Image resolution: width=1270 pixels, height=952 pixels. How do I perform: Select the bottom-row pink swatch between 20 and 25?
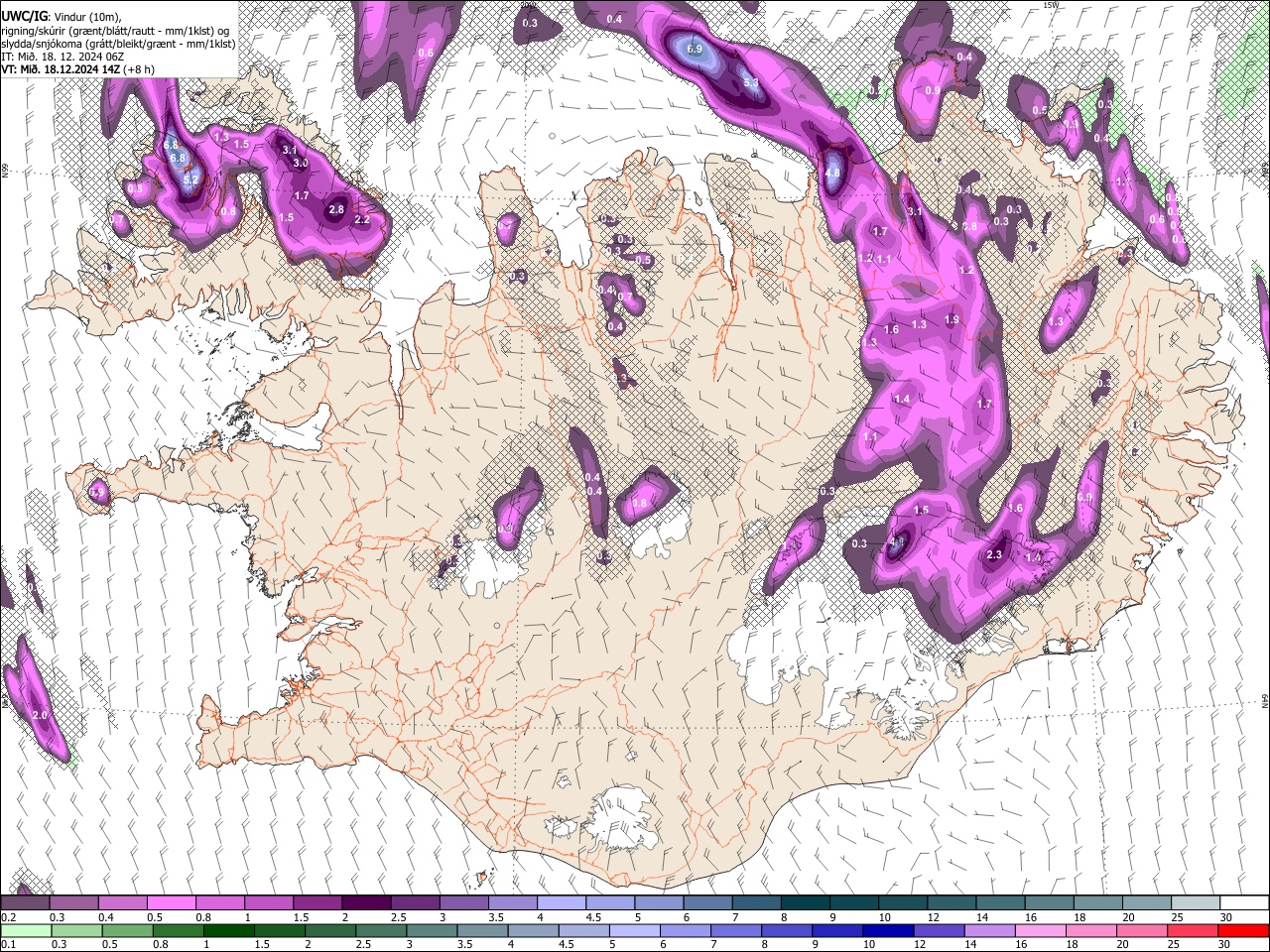[x=1143, y=930]
